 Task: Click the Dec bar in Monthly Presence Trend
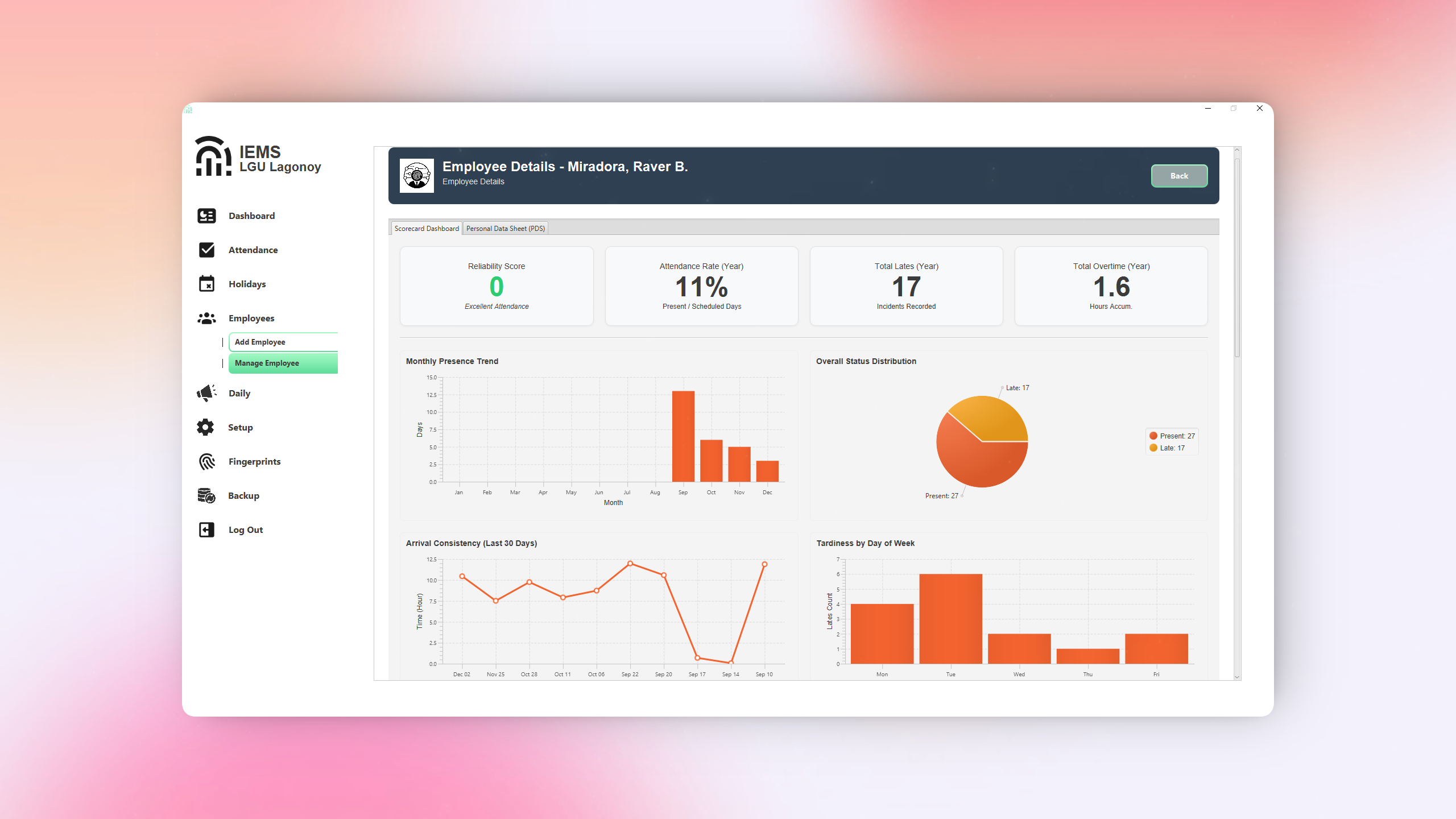coord(767,471)
